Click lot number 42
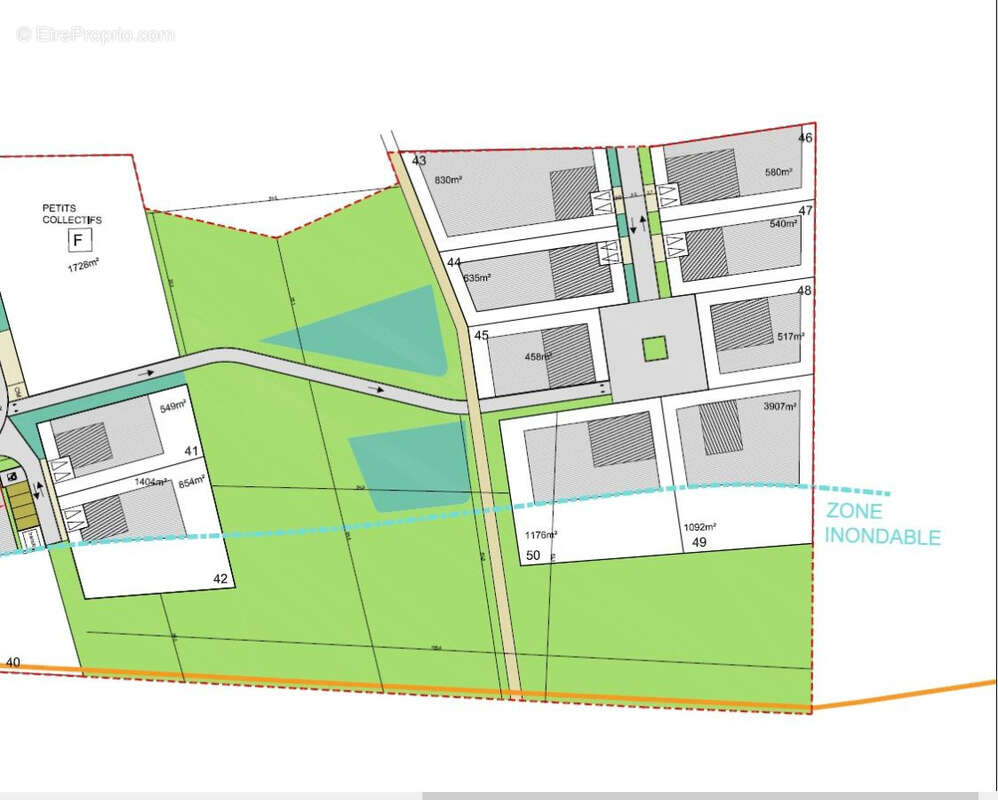Image resolution: width=998 pixels, height=800 pixels. (220, 579)
